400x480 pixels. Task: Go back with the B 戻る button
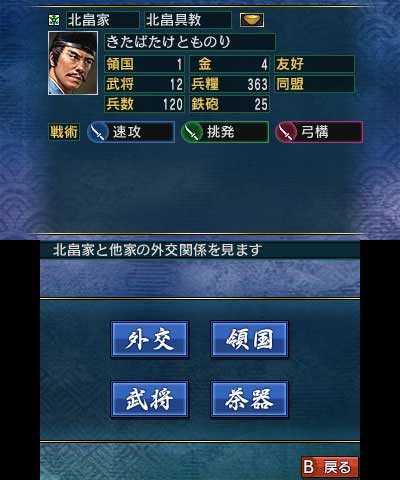tap(330, 467)
